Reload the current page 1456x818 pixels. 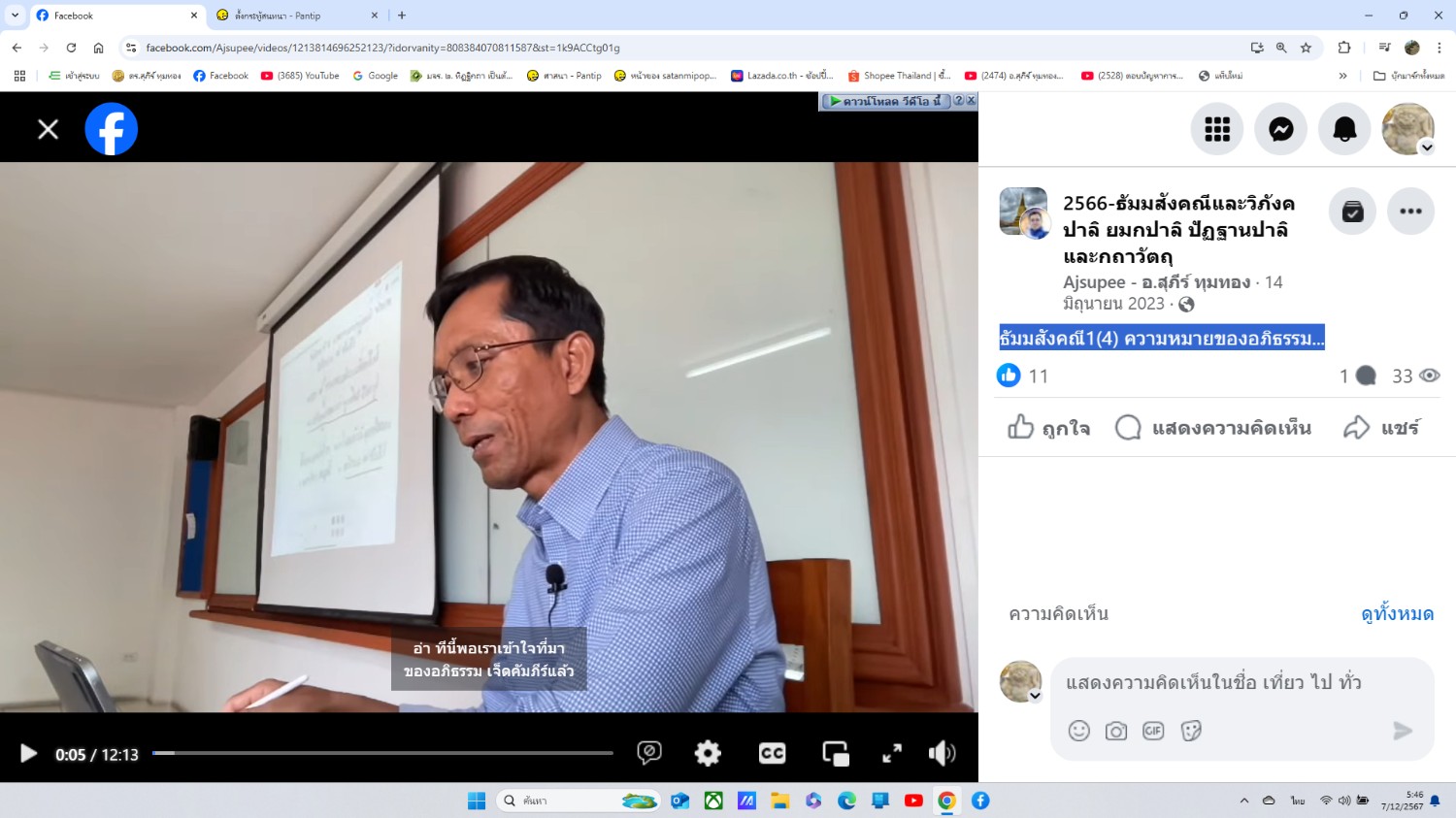coord(71,48)
